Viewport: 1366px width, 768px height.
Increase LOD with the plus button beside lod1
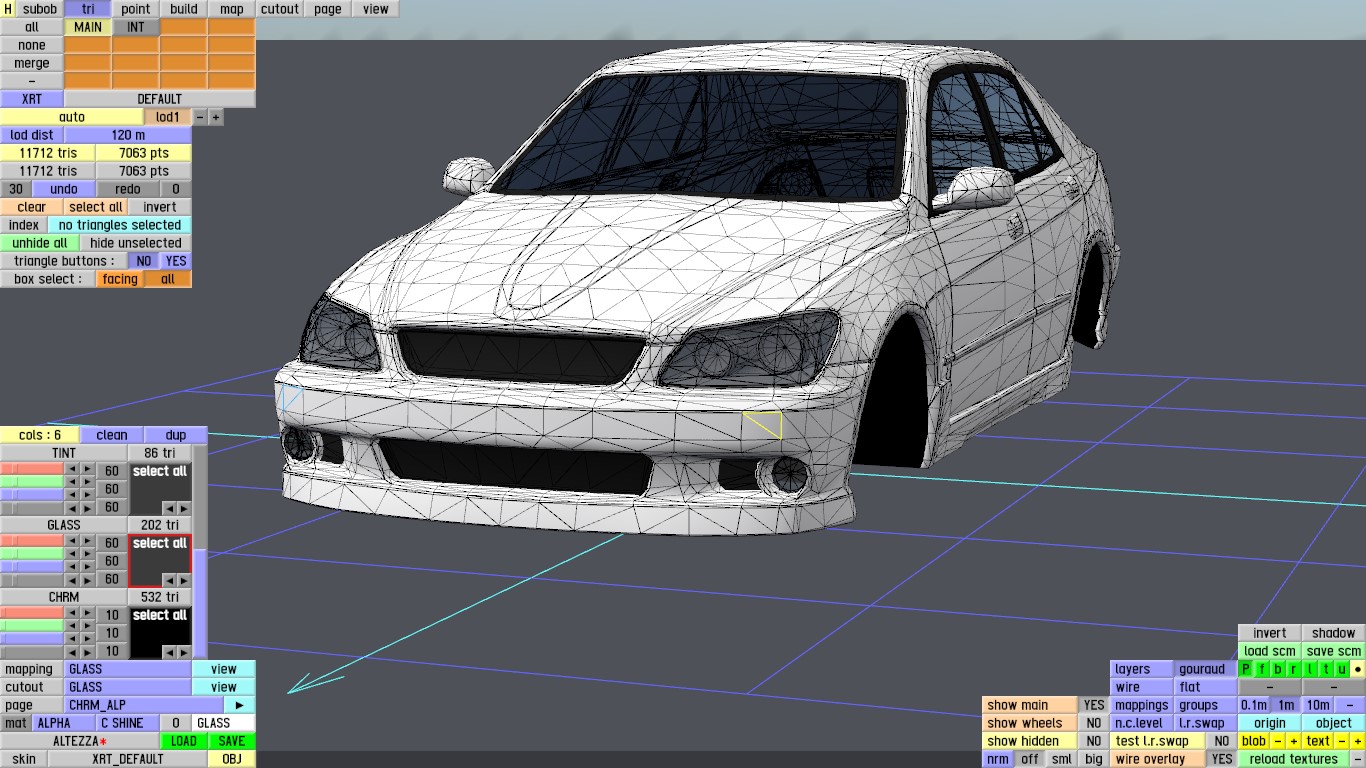[215, 117]
